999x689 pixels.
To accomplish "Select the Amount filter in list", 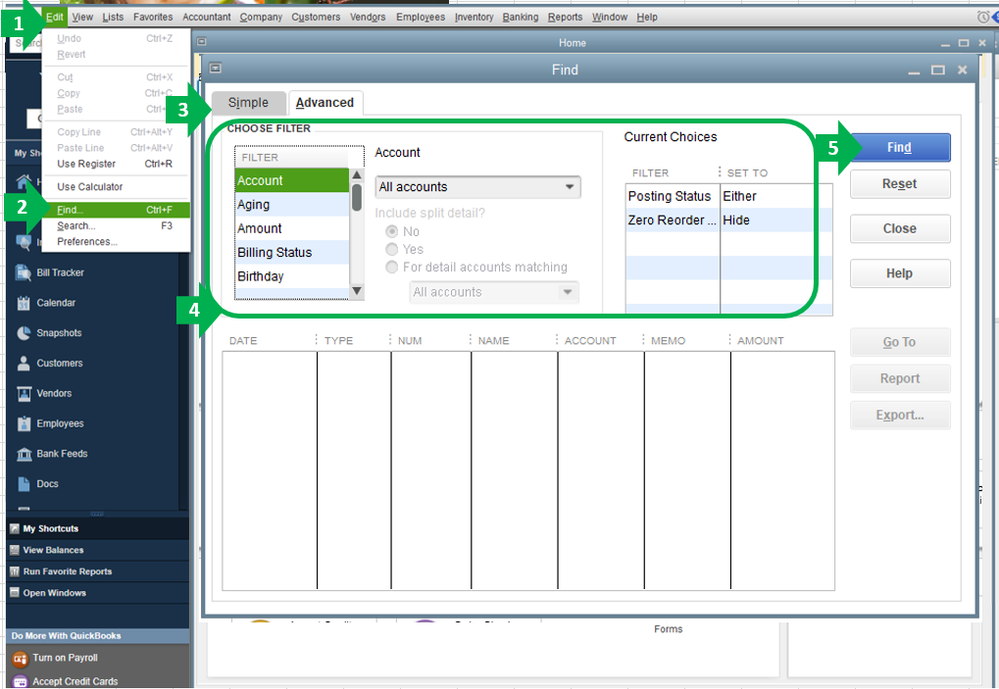I will click(x=292, y=228).
